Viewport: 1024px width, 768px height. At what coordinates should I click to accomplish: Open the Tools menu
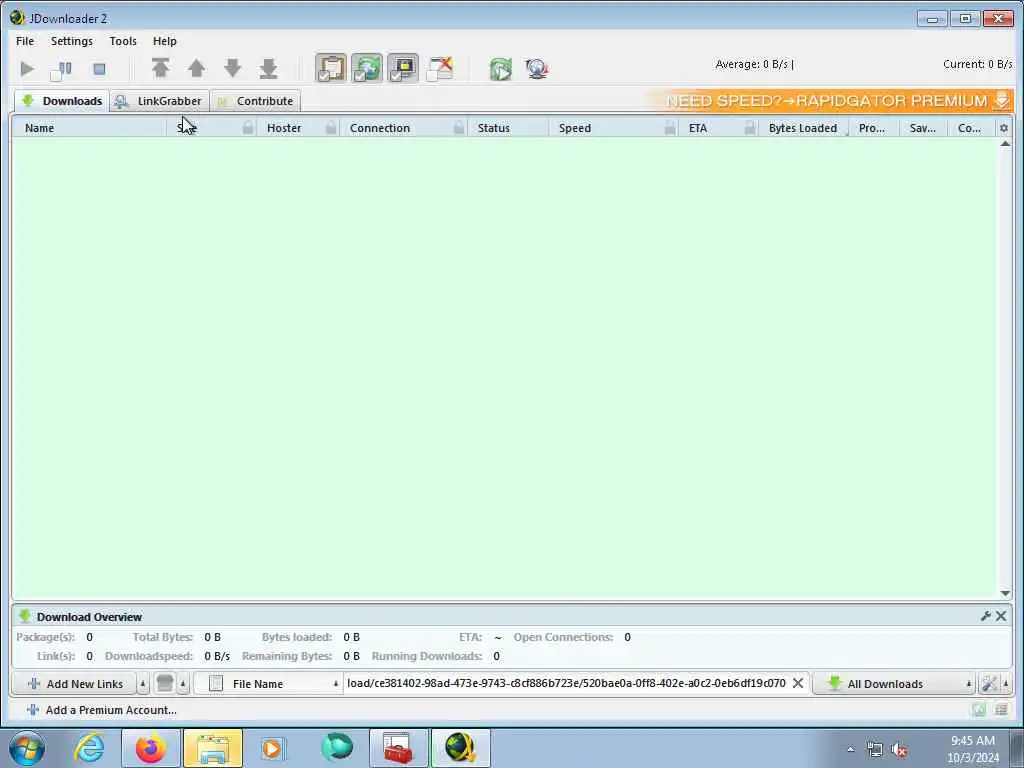(x=123, y=41)
